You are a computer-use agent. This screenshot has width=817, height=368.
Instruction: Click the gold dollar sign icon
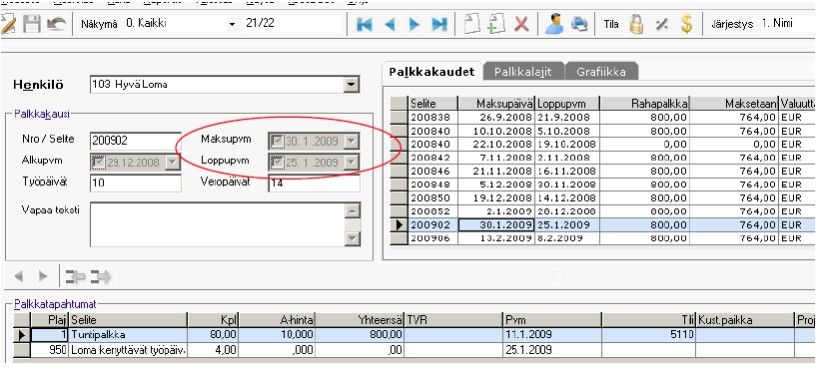[x=687, y=24]
